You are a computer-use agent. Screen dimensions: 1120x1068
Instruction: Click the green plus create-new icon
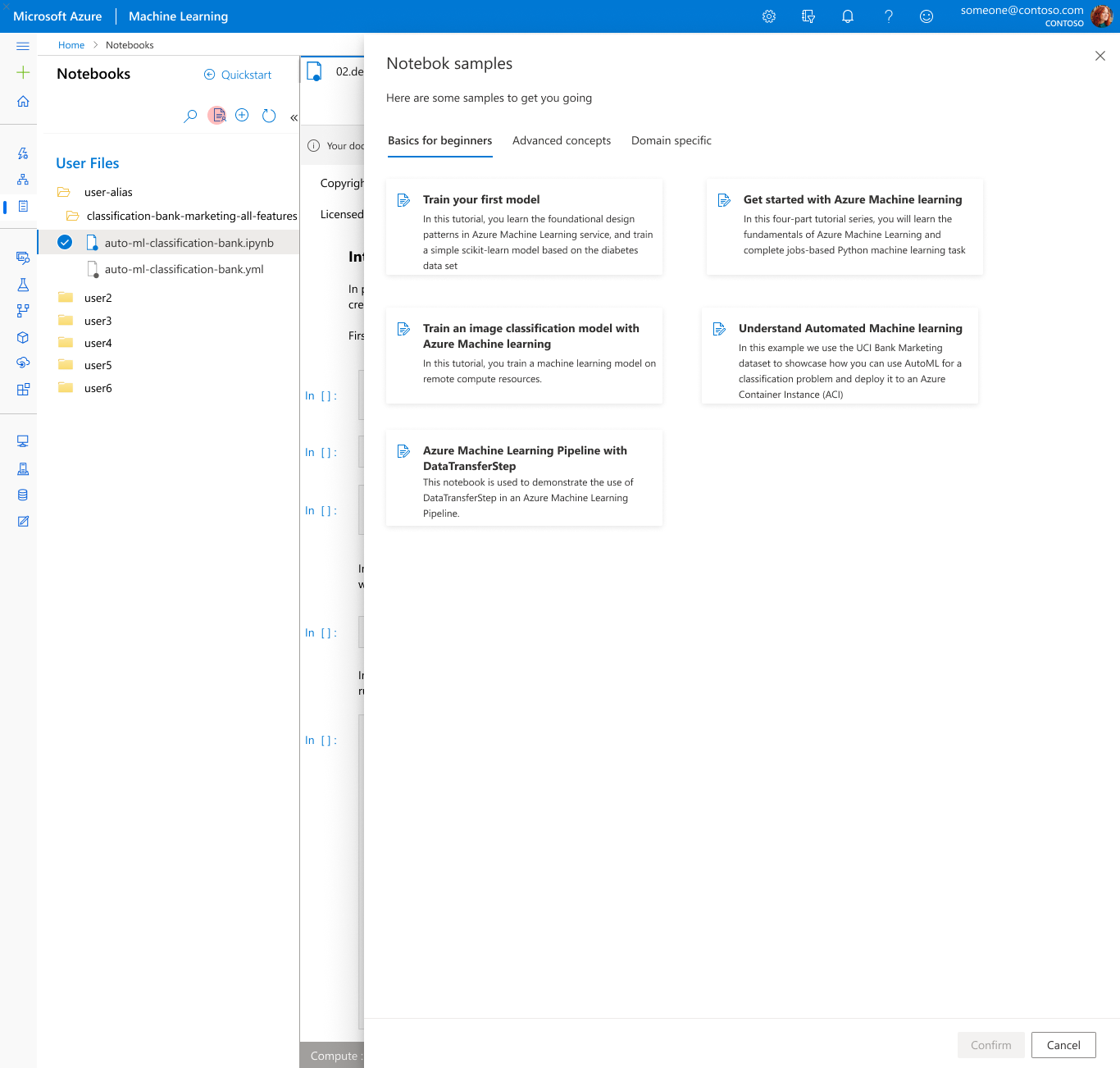click(x=23, y=72)
